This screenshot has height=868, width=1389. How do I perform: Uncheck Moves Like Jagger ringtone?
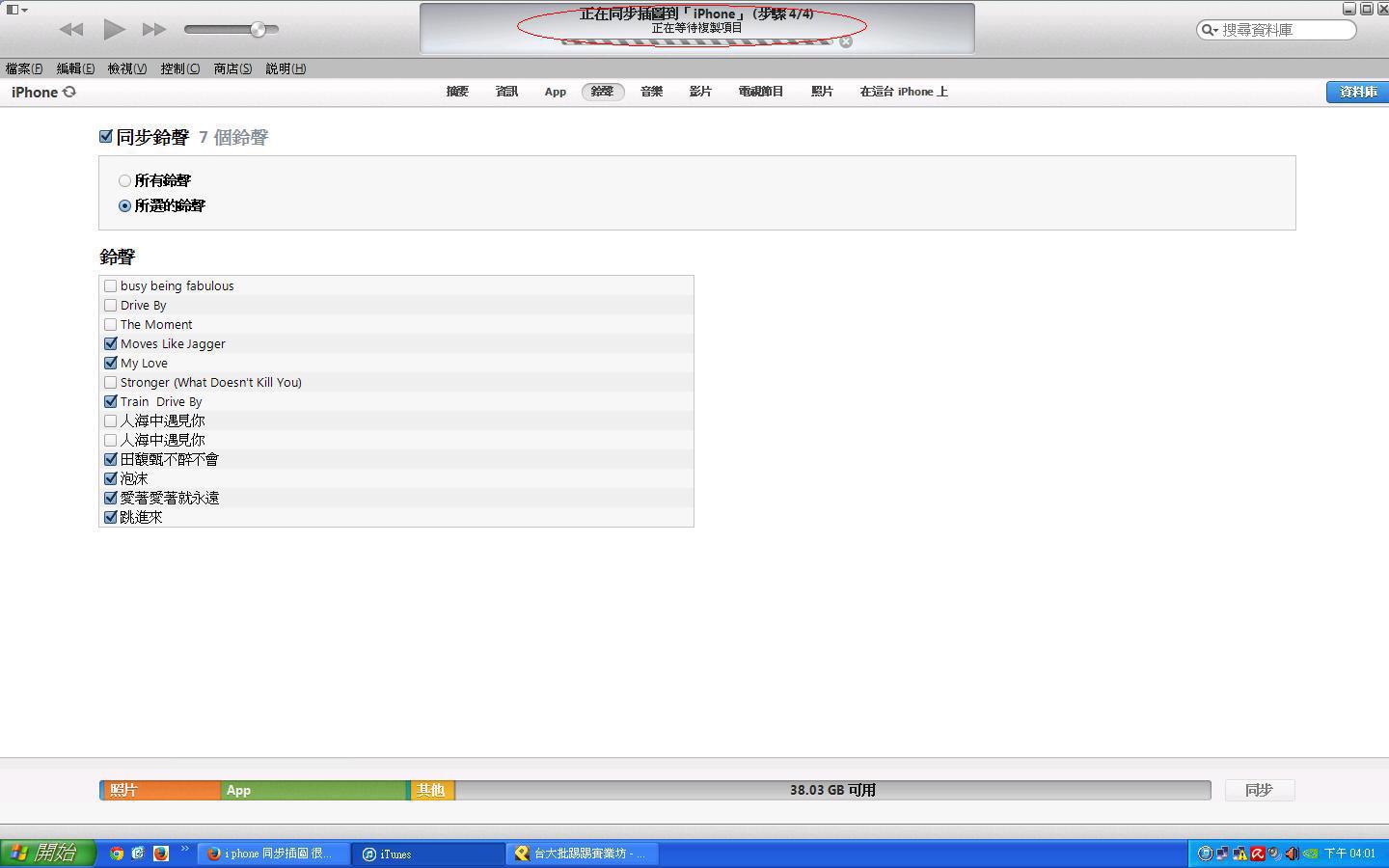coord(110,343)
